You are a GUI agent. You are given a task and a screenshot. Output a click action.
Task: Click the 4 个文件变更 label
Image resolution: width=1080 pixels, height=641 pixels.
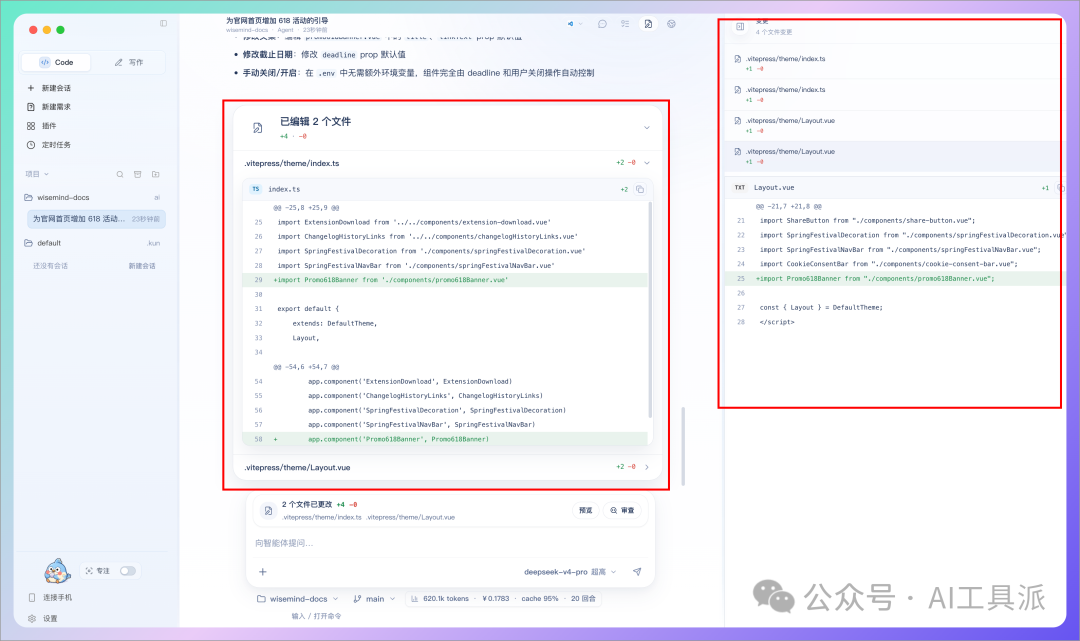[773, 32]
